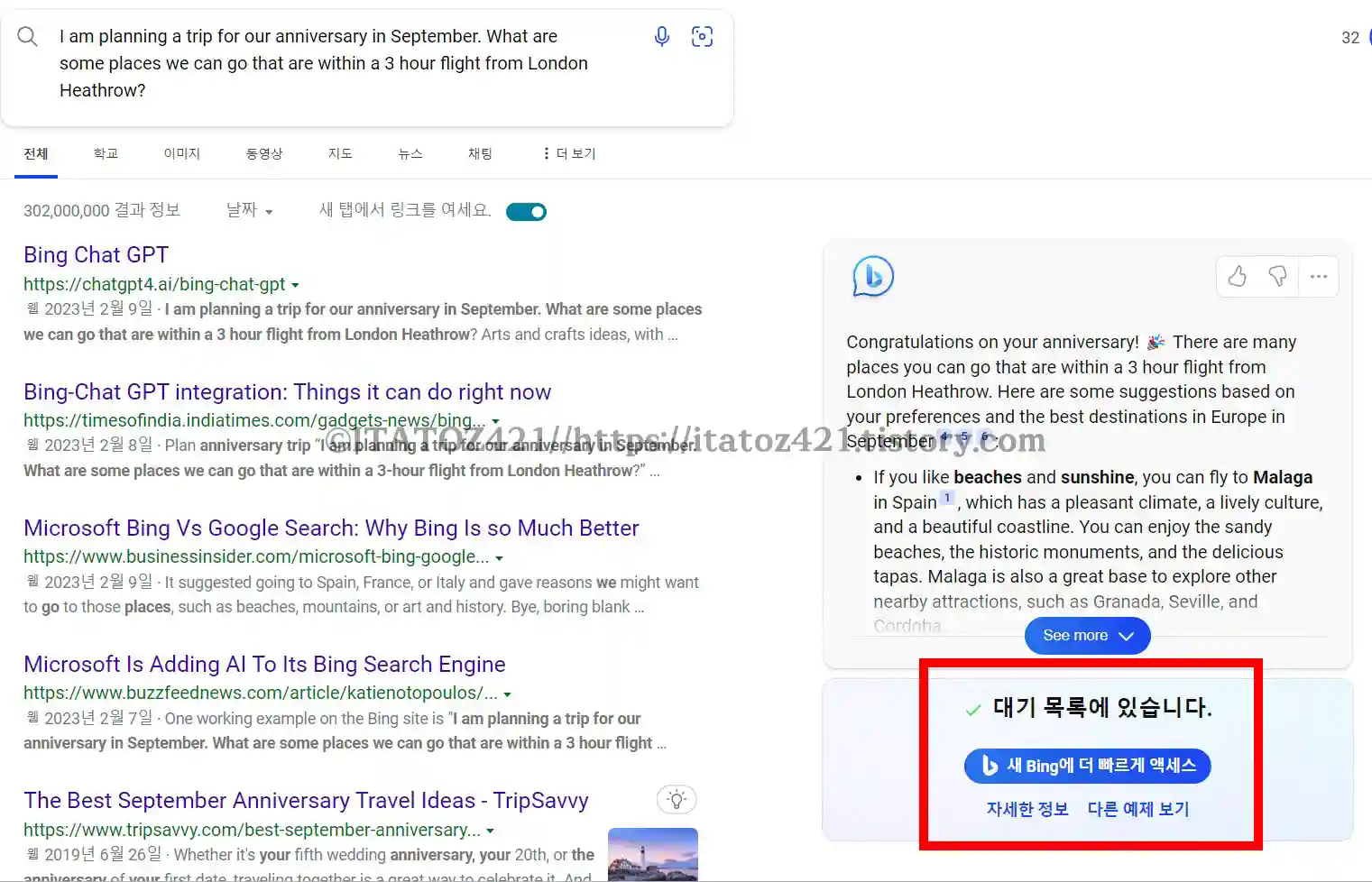Screen dimensions: 1372x882
Task: Click the search magnifier icon
Action: coord(28,36)
